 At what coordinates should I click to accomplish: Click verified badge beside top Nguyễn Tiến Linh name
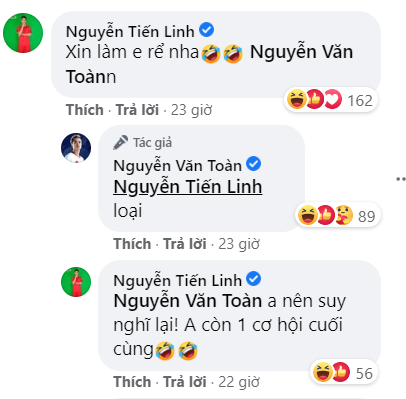[207, 30]
